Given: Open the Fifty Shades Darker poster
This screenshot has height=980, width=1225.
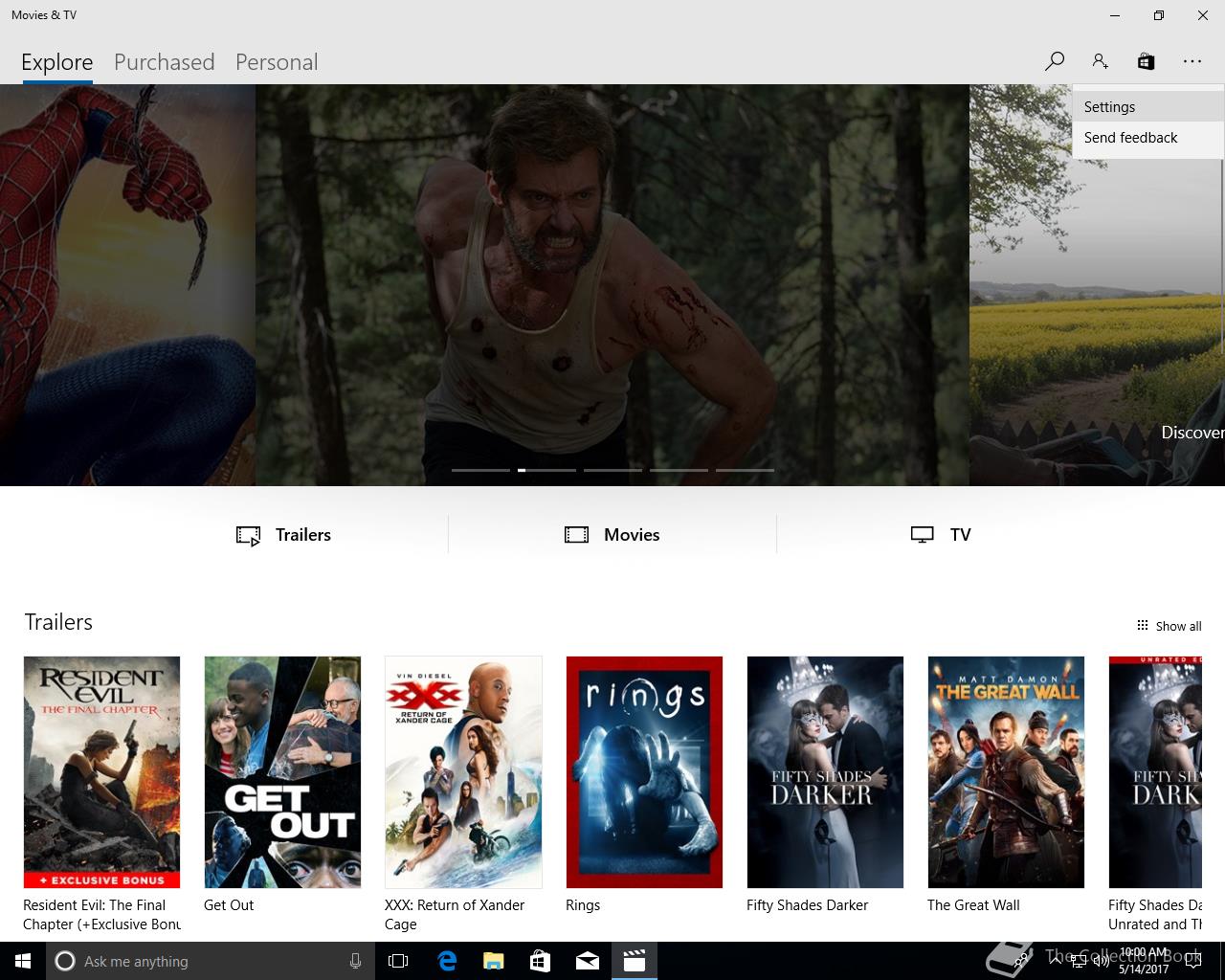Looking at the screenshot, I should point(825,772).
